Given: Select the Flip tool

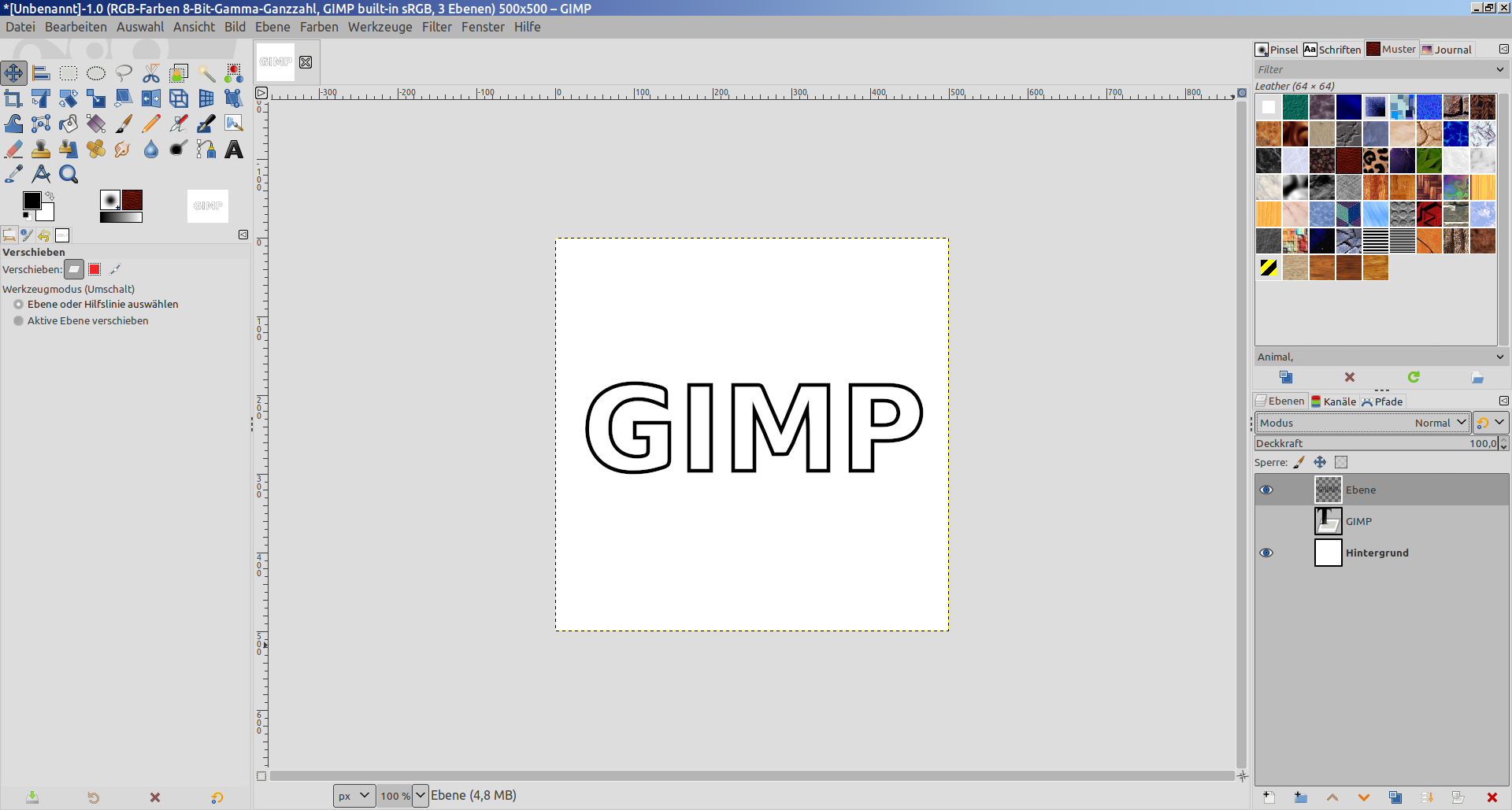Looking at the screenshot, I should pos(151,98).
